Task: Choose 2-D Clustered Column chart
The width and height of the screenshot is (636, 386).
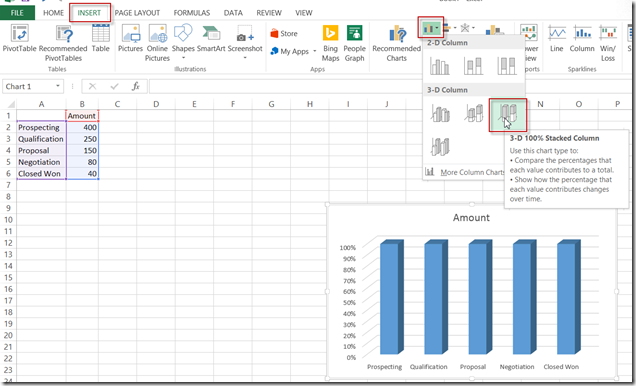Action: 440,66
